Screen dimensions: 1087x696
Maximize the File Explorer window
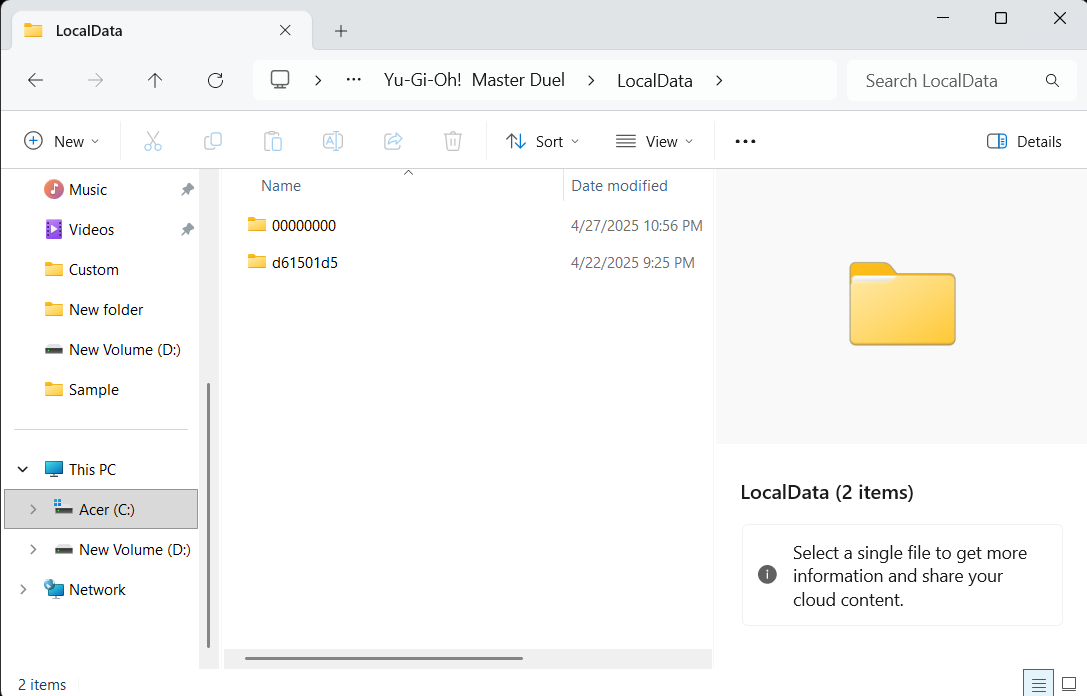click(x=1000, y=18)
